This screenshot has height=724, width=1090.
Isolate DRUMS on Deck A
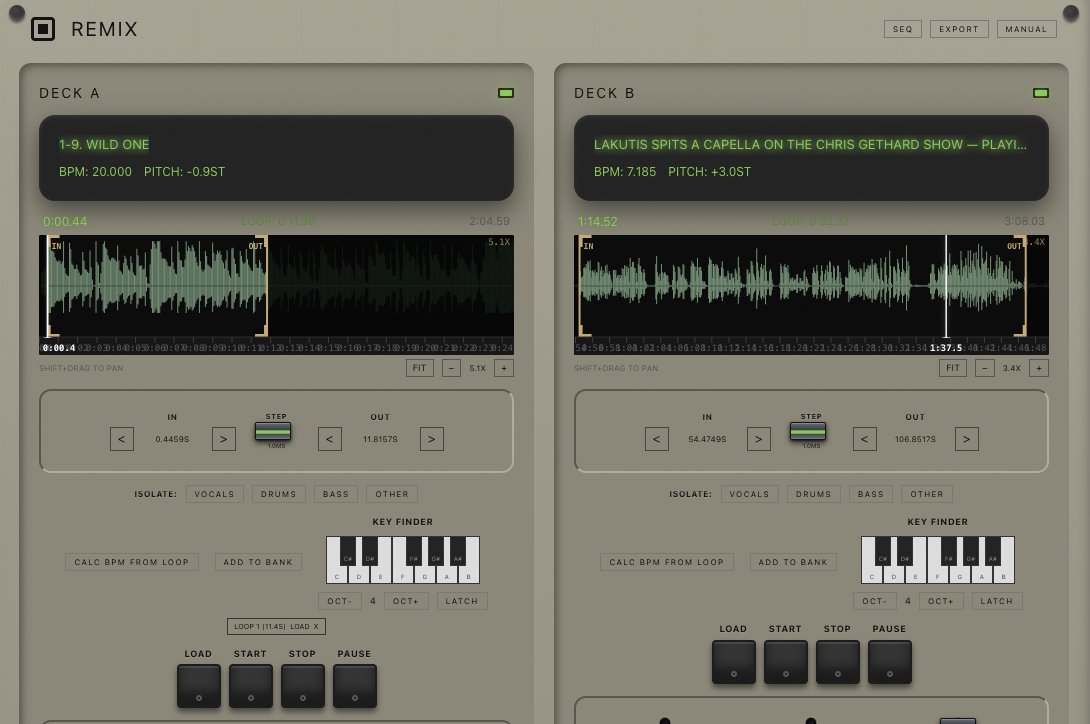(x=279, y=494)
